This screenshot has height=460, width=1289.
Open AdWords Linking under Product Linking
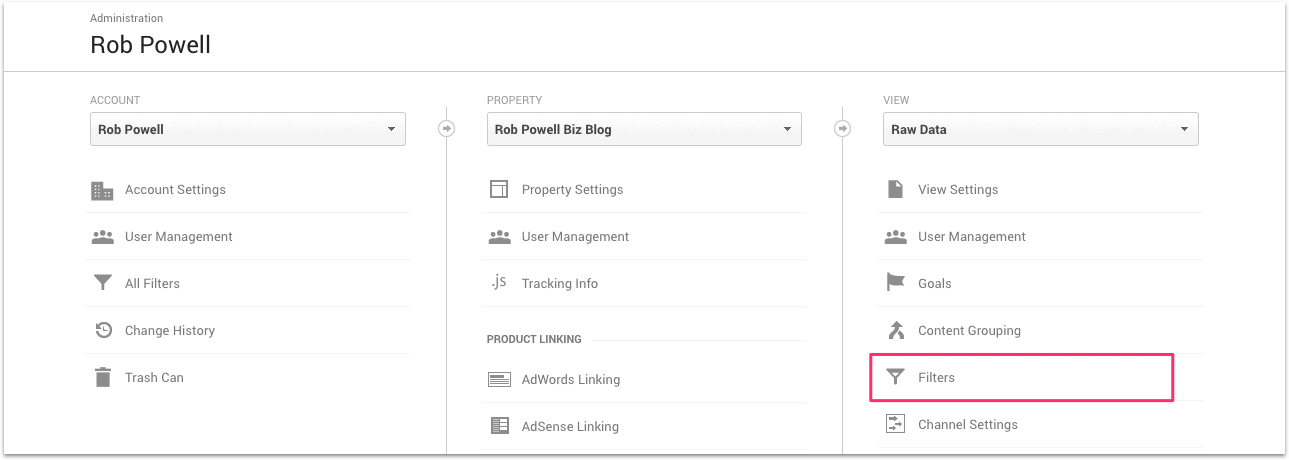pyautogui.click(x=570, y=380)
